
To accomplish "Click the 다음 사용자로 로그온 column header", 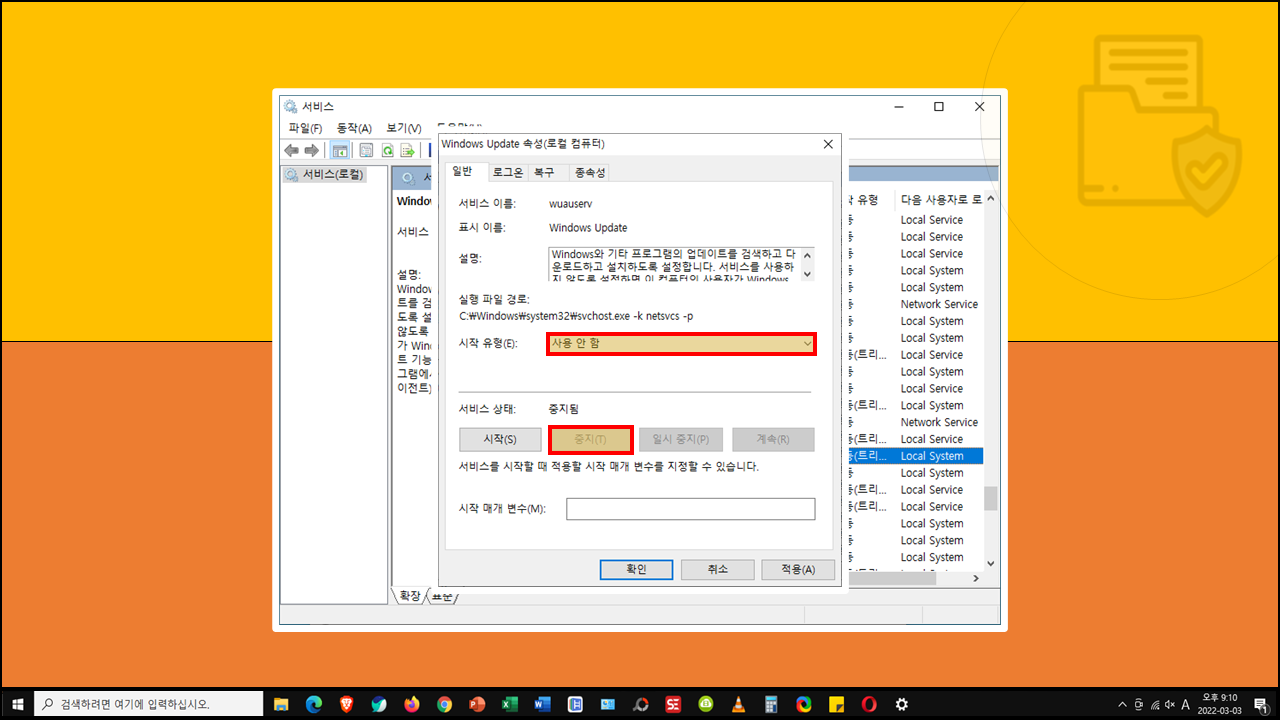I will pos(940,199).
